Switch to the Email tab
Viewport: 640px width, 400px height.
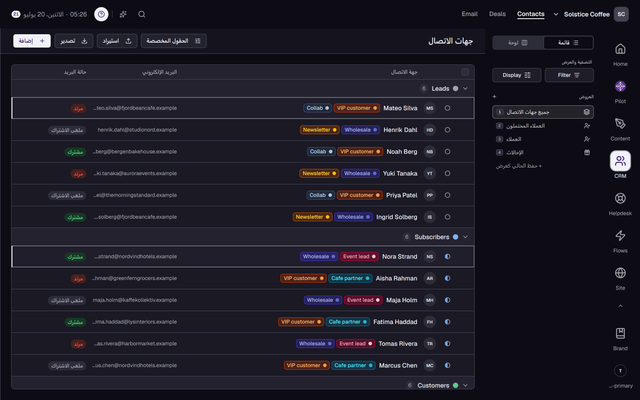469,14
